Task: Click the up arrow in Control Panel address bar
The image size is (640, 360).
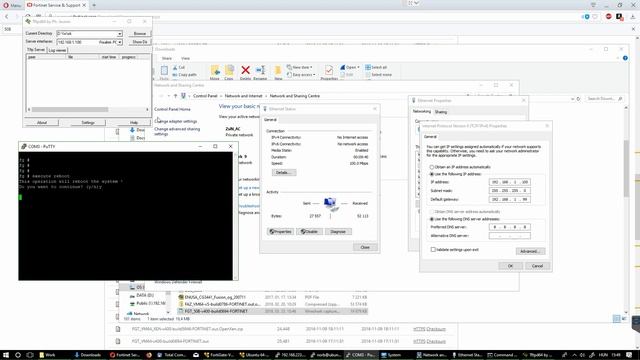Action: (175, 96)
